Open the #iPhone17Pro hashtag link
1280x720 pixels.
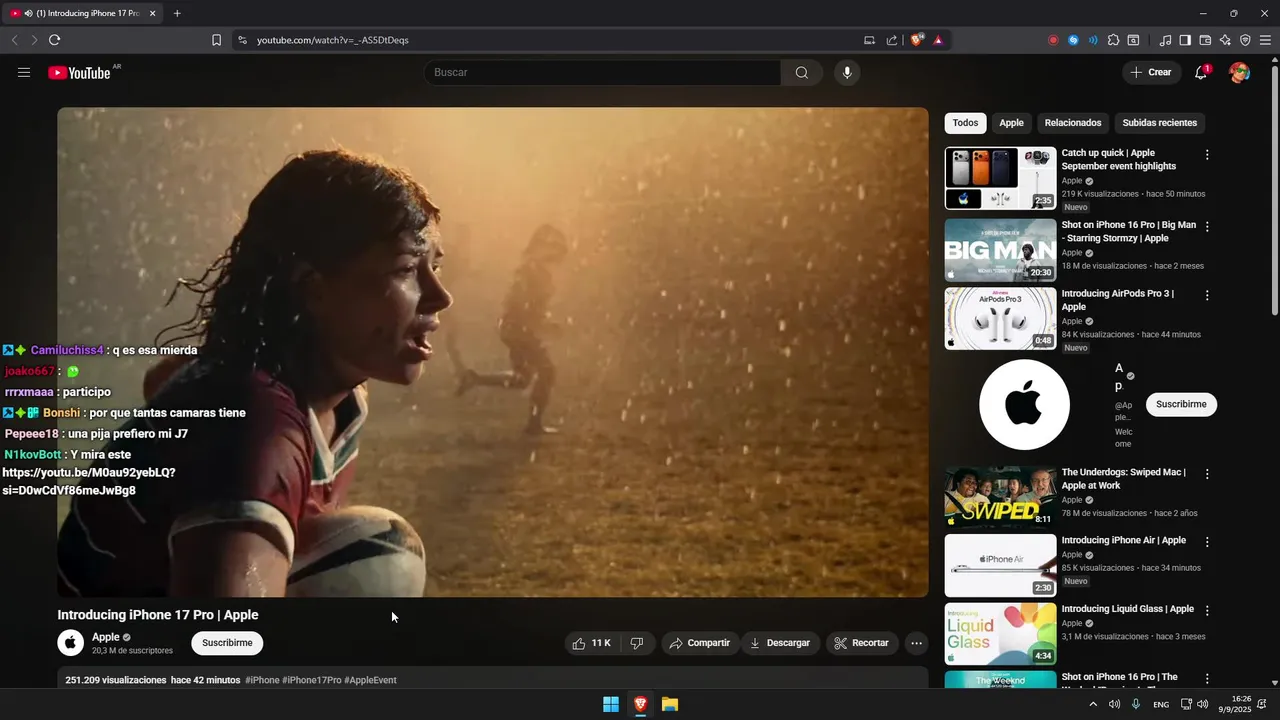coord(312,680)
